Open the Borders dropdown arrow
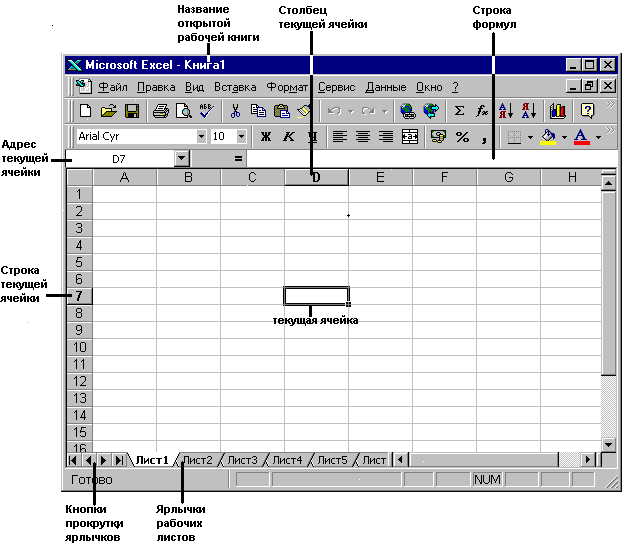Image resolution: width=636 pixels, height=543 pixels. (x=530, y=137)
